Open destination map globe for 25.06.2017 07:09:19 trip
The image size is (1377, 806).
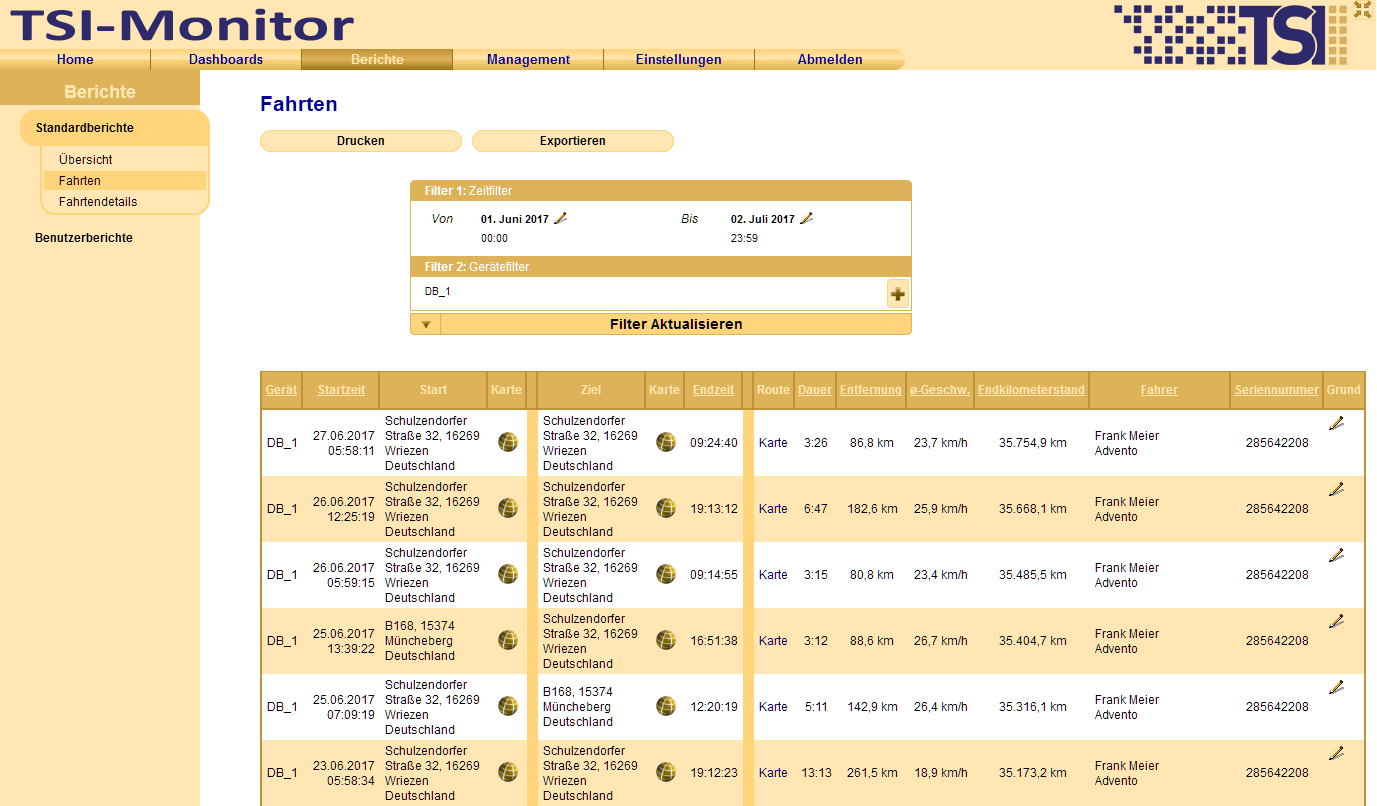pos(666,706)
